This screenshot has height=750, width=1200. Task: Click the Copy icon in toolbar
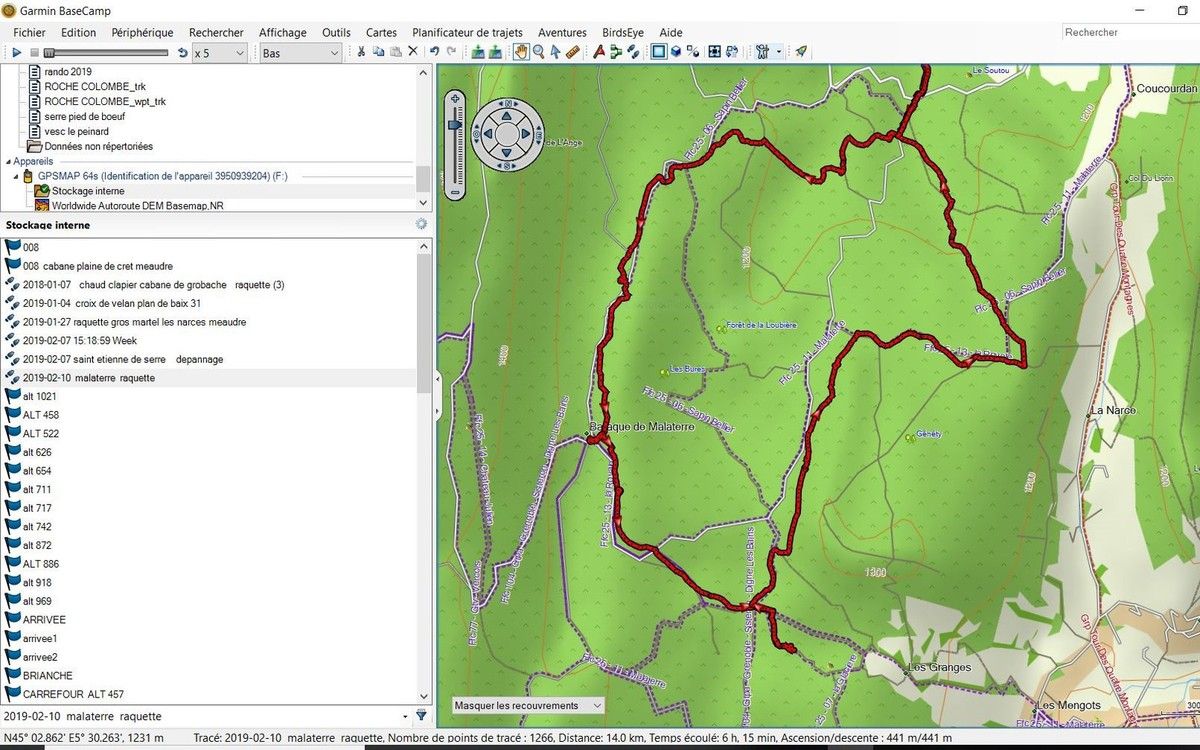(x=378, y=52)
